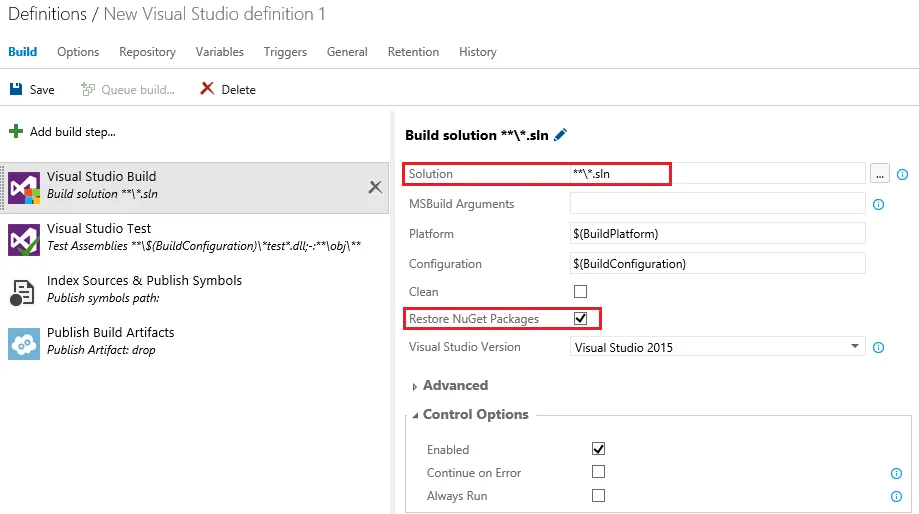Click the Delete definition icon
919x514 pixels.
point(207,89)
